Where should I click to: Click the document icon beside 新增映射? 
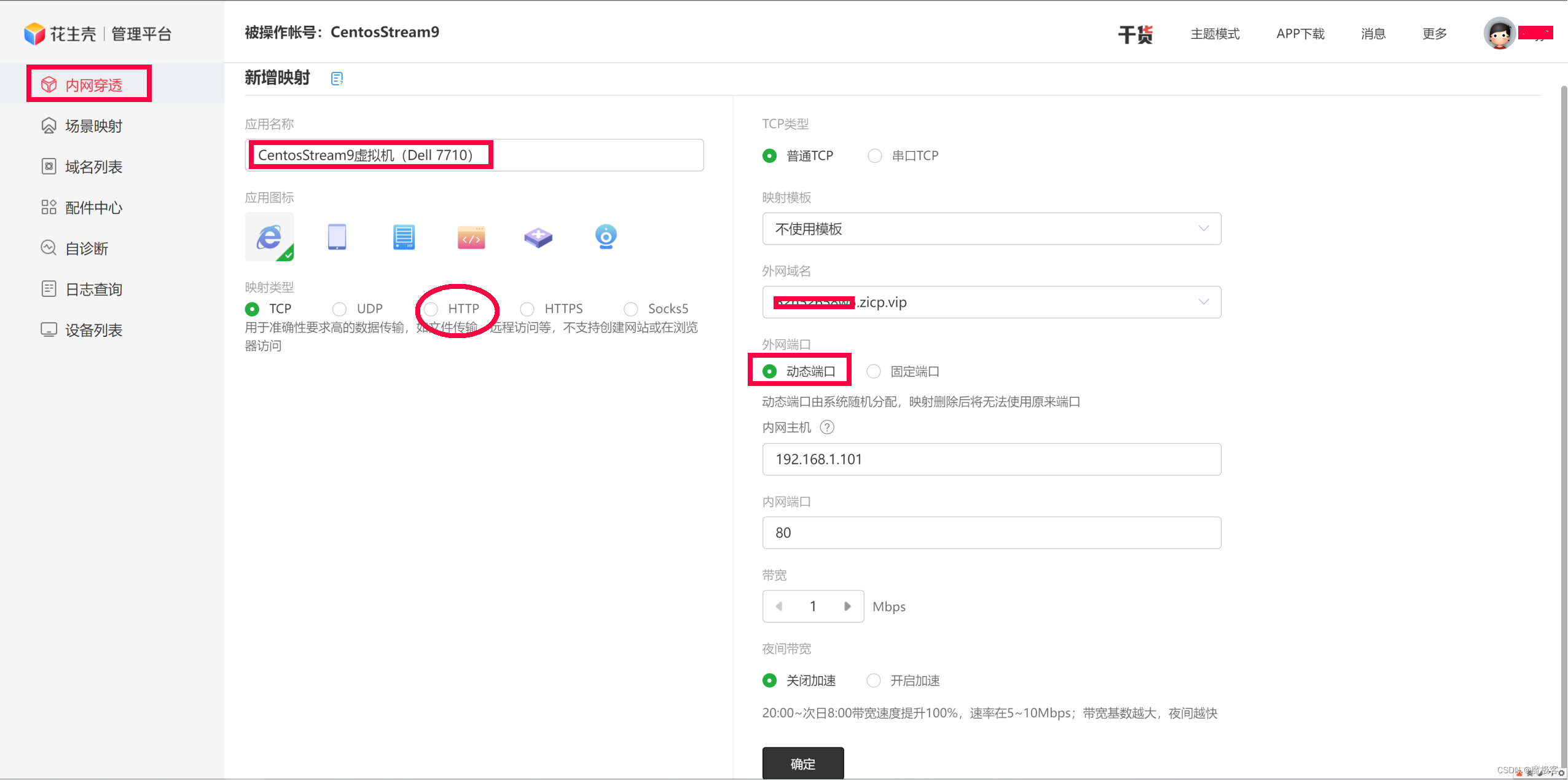click(337, 79)
